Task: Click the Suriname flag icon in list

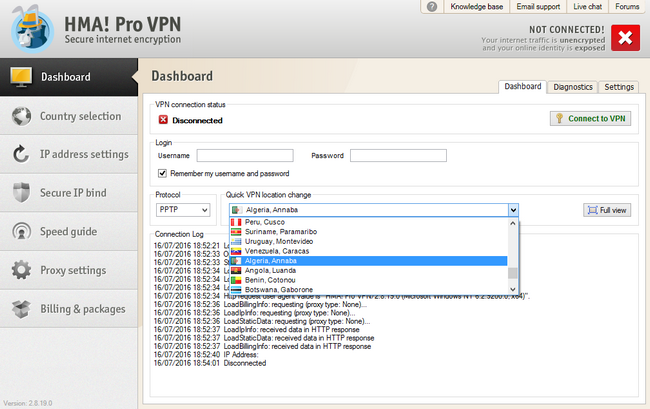Action: pos(236,232)
